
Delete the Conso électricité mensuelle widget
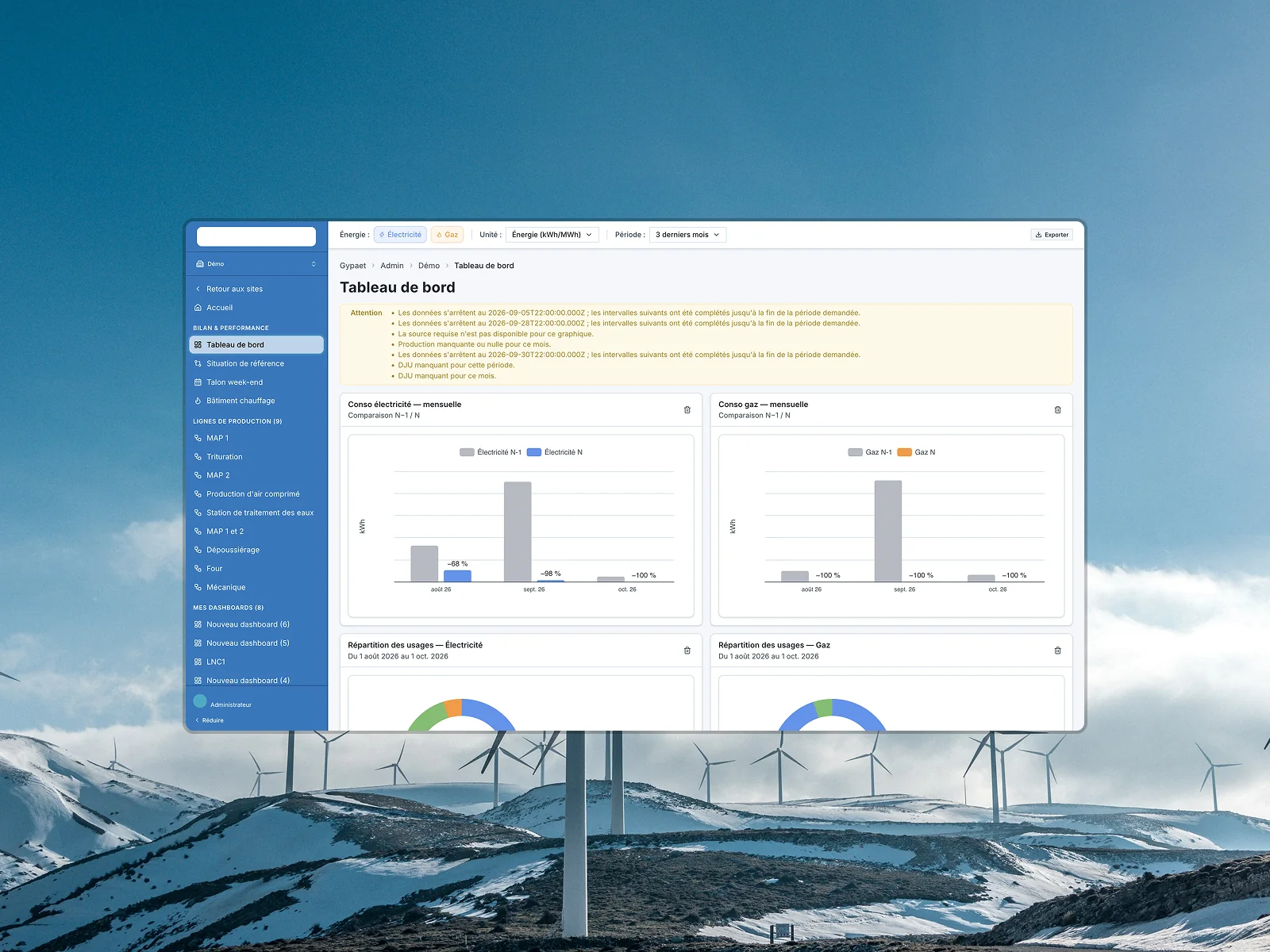tap(687, 410)
